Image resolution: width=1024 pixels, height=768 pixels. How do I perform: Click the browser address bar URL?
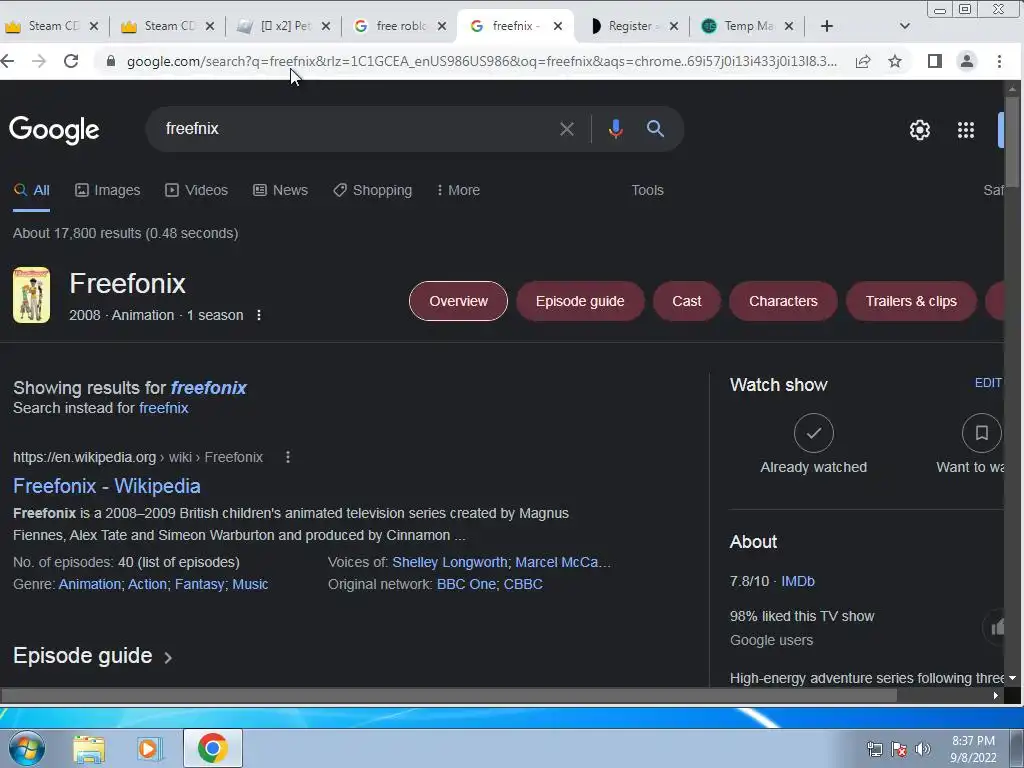coord(482,61)
